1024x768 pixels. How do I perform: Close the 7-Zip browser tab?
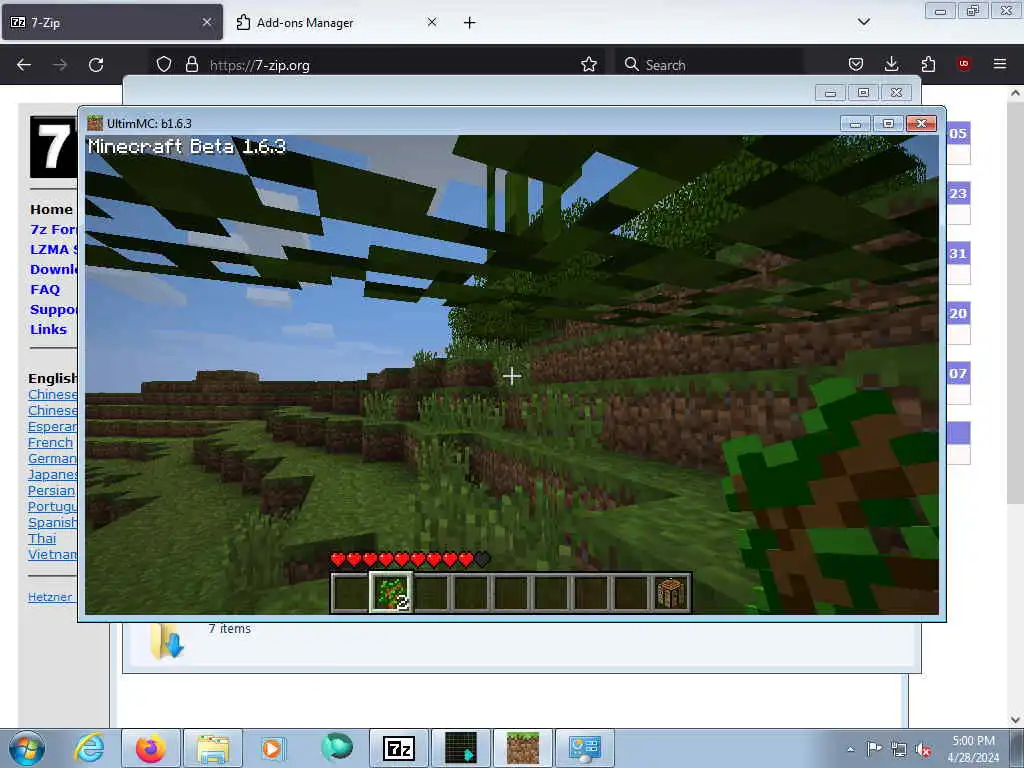point(207,22)
